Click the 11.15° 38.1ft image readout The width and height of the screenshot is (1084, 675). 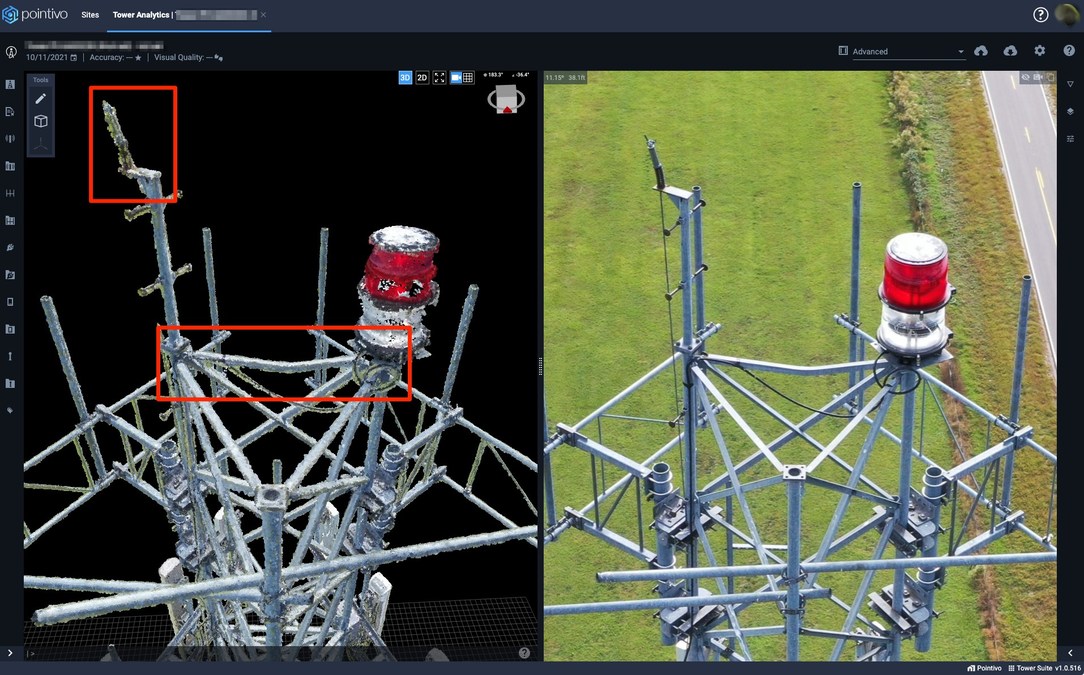coord(565,77)
